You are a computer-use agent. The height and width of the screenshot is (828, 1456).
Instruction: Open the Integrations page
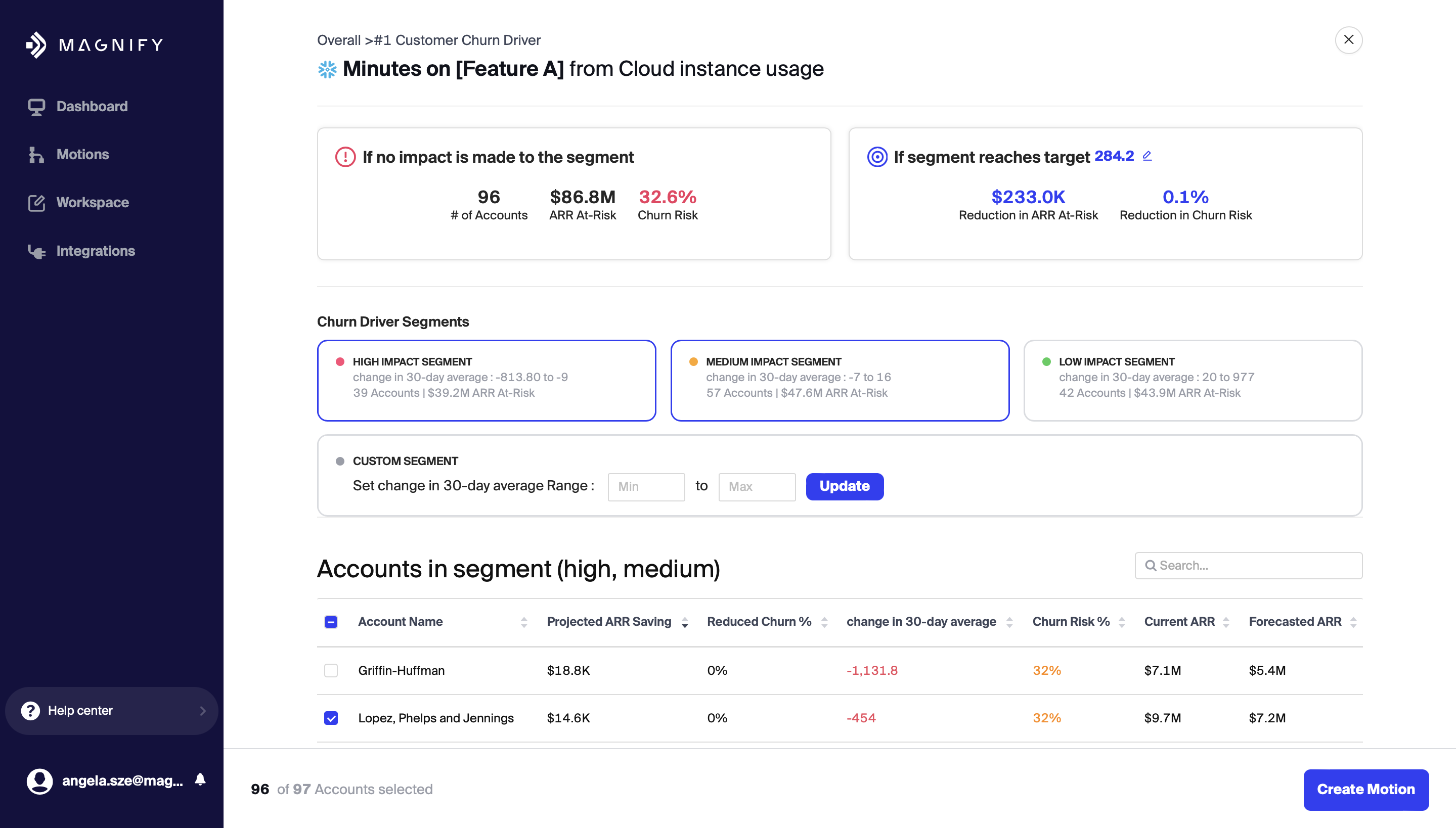click(95, 251)
